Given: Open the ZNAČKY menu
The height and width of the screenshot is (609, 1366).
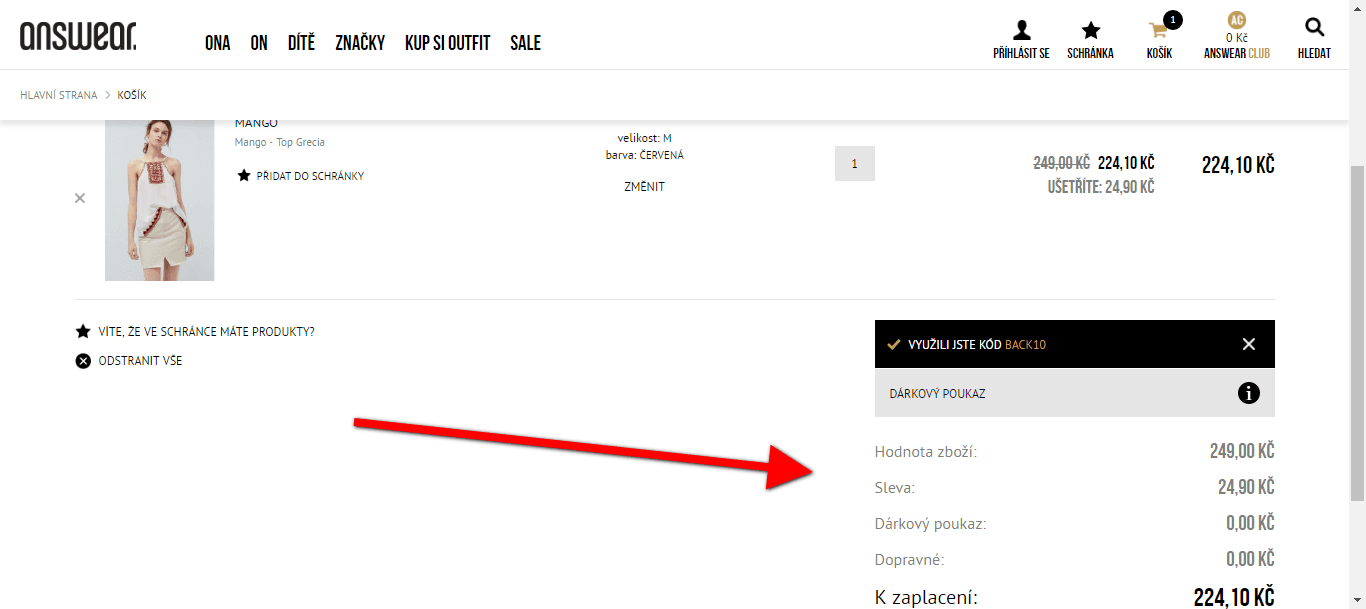Looking at the screenshot, I should (360, 43).
